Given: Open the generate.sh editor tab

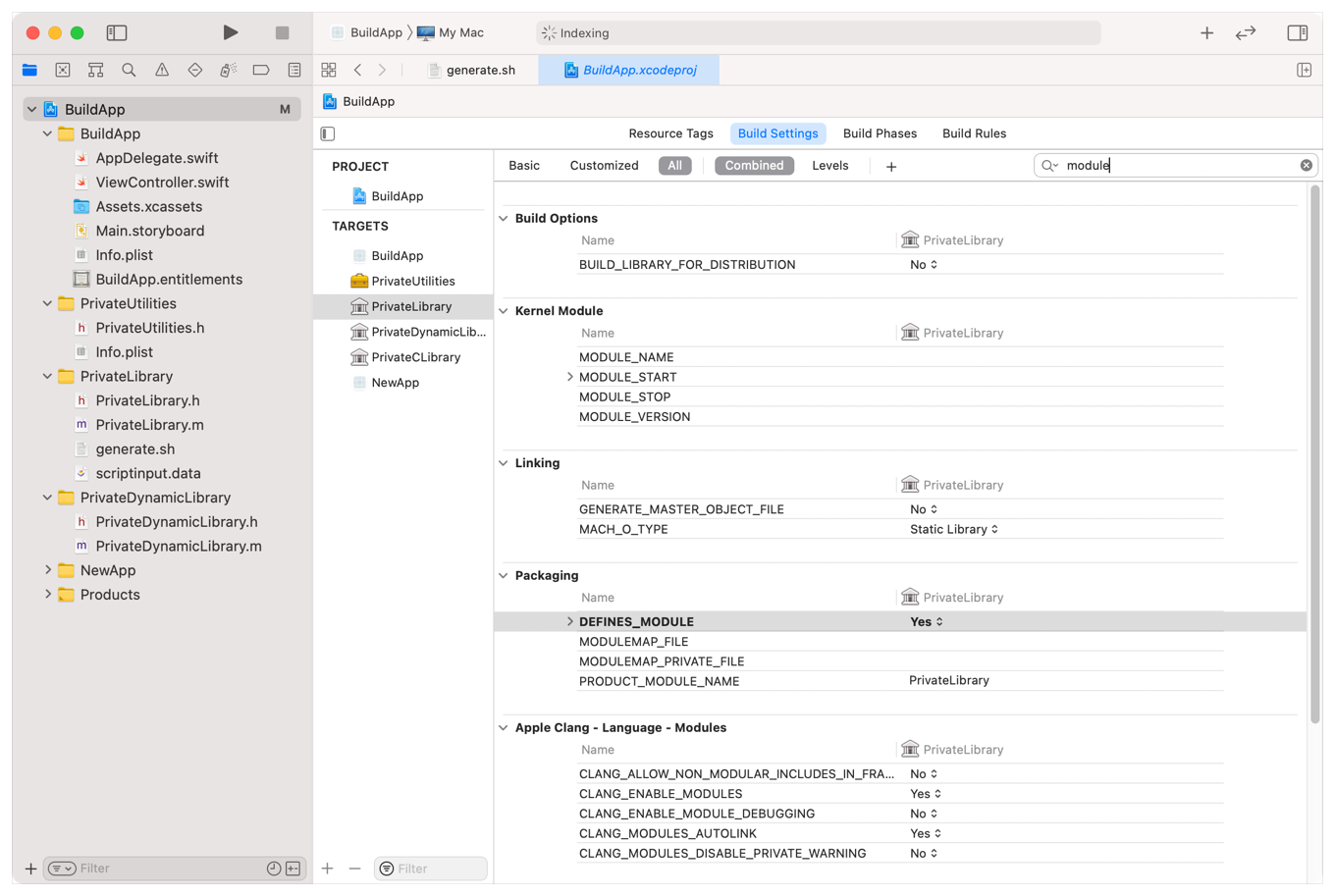Looking at the screenshot, I should [480, 70].
